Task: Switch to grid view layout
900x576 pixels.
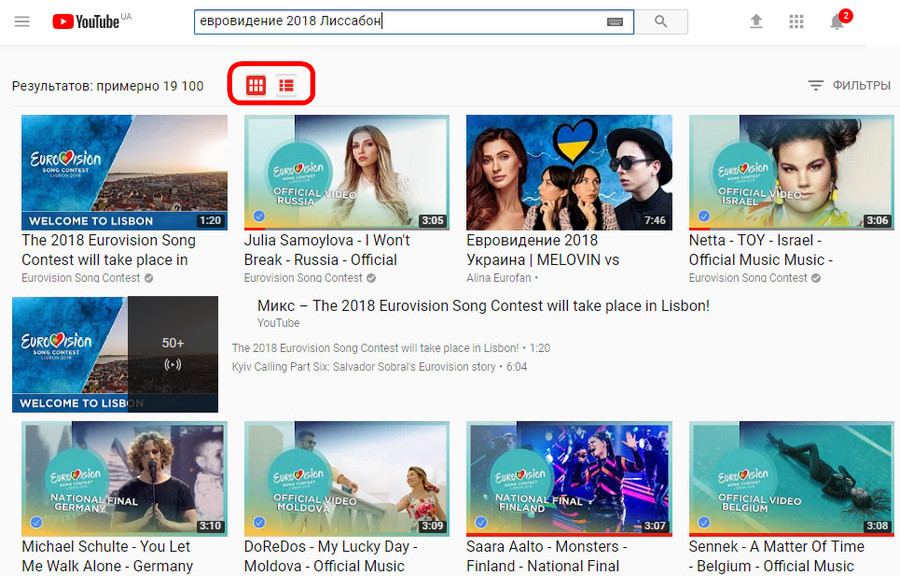Action: [x=256, y=85]
